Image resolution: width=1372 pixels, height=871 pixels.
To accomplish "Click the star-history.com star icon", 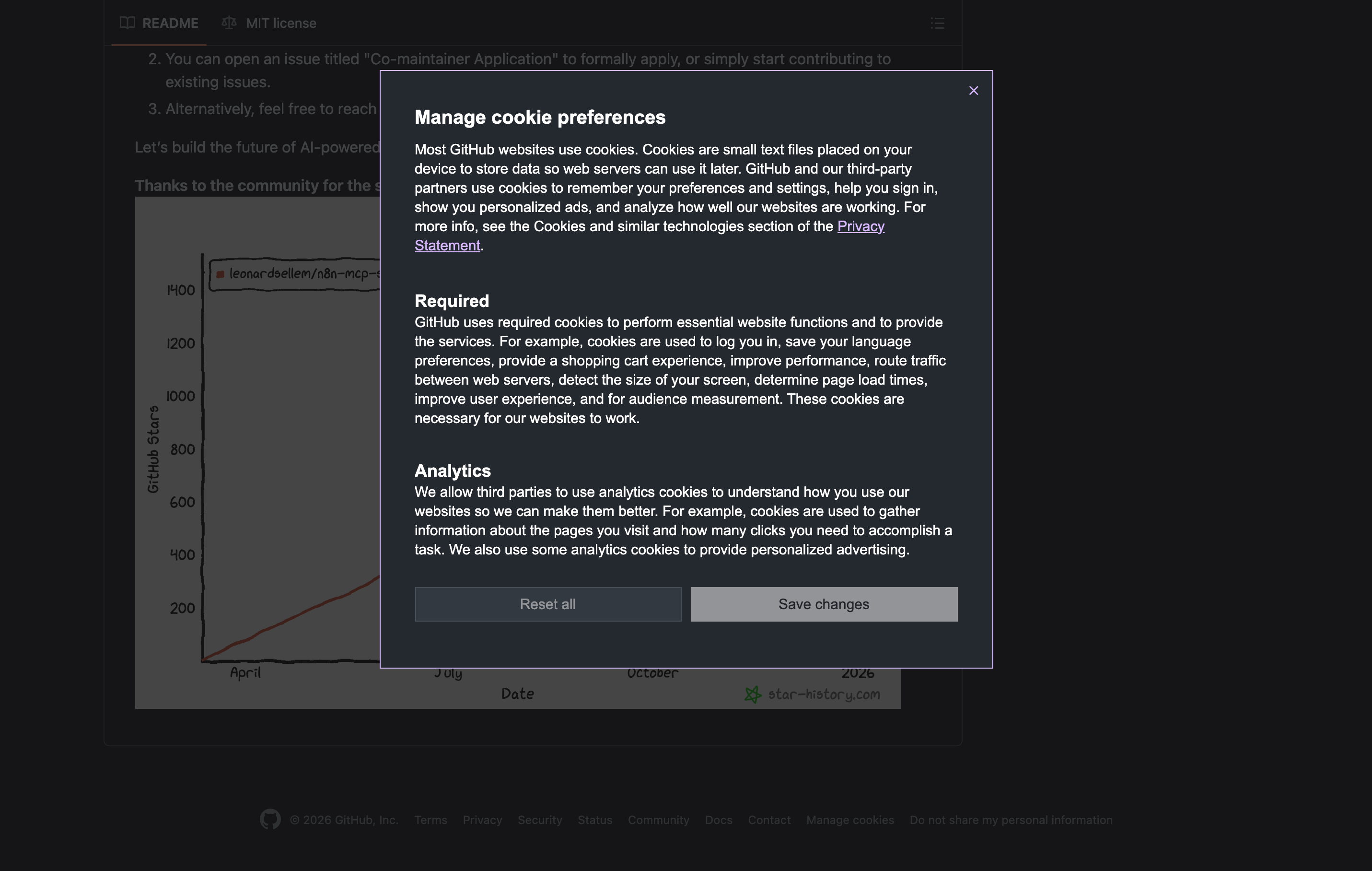I will pyautogui.click(x=753, y=694).
